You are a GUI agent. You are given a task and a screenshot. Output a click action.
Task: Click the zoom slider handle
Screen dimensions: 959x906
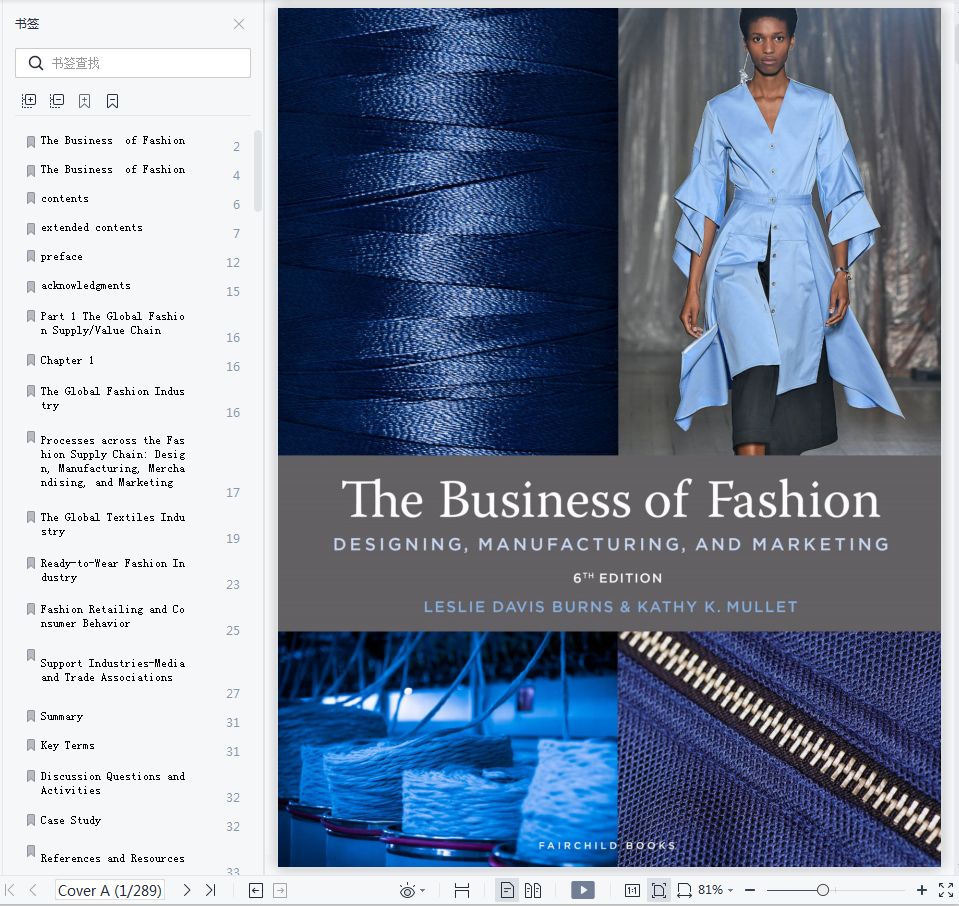pos(823,890)
